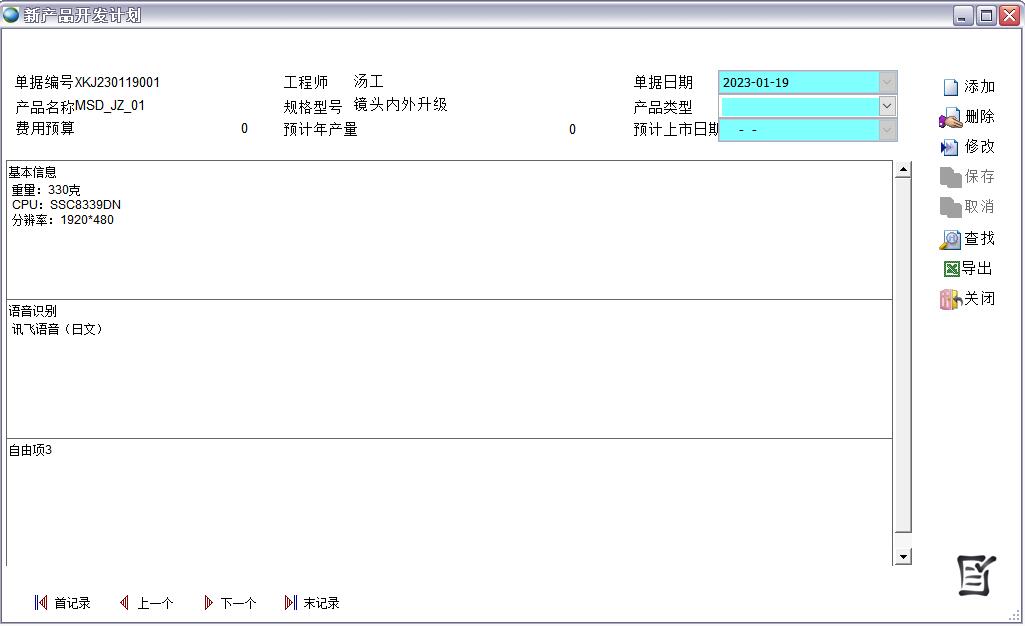Viewport: 1025px width, 626px height.
Task: Open the 产品类型 dropdown arrow
Action: pyautogui.click(x=887, y=106)
